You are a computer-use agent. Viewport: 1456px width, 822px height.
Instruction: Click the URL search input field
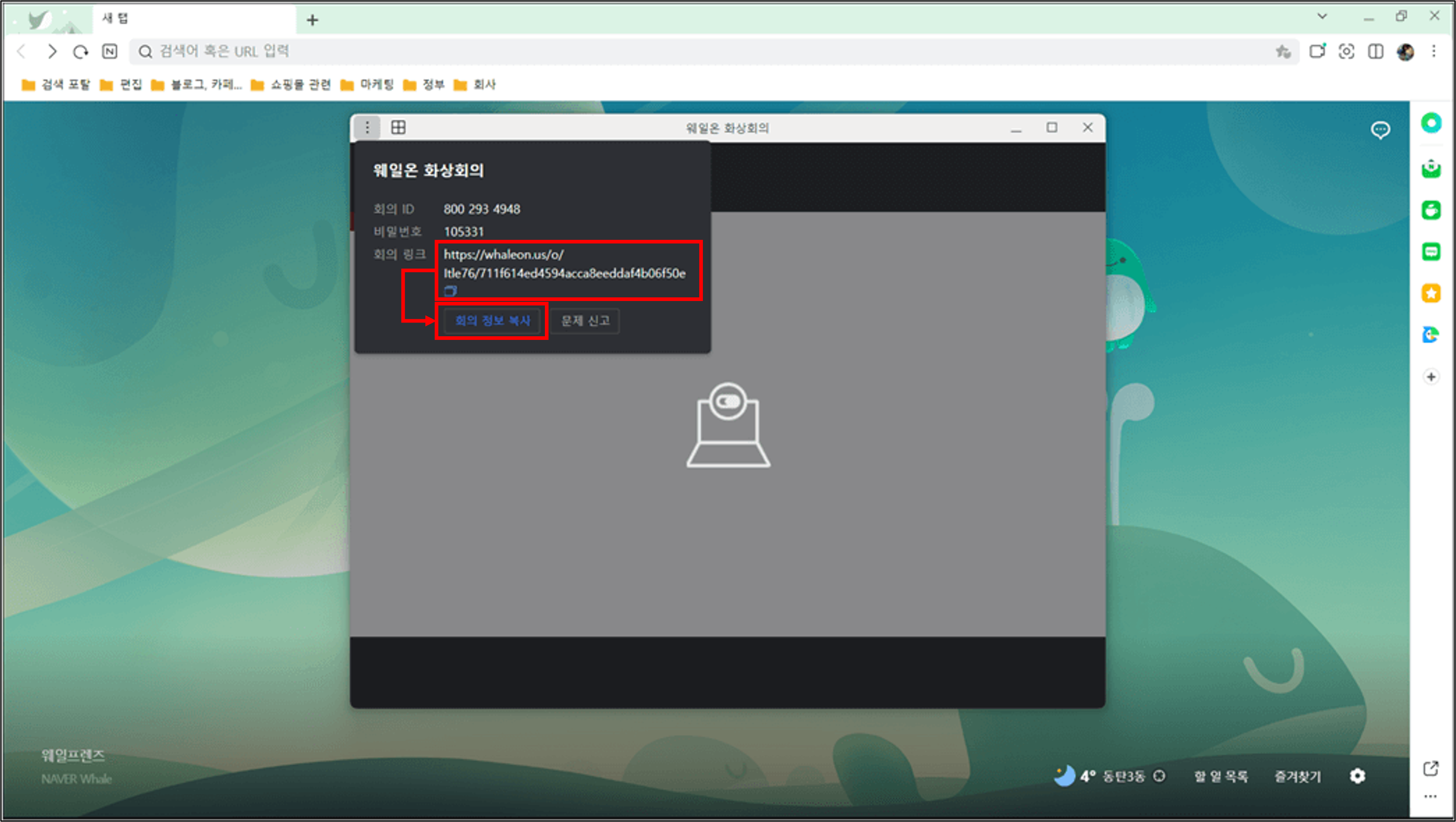678,51
